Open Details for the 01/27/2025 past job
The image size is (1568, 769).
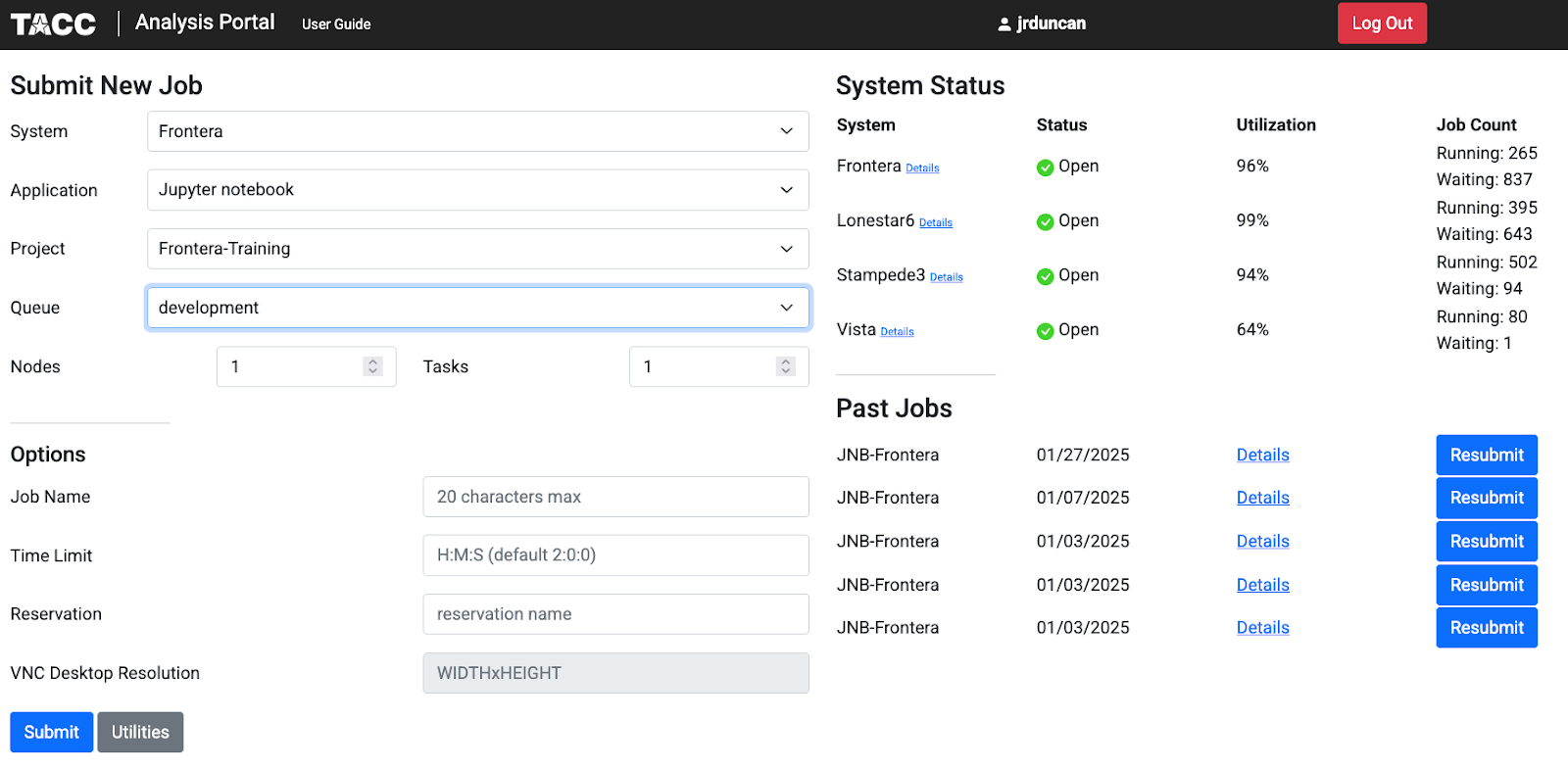click(x=1262, y=455)
